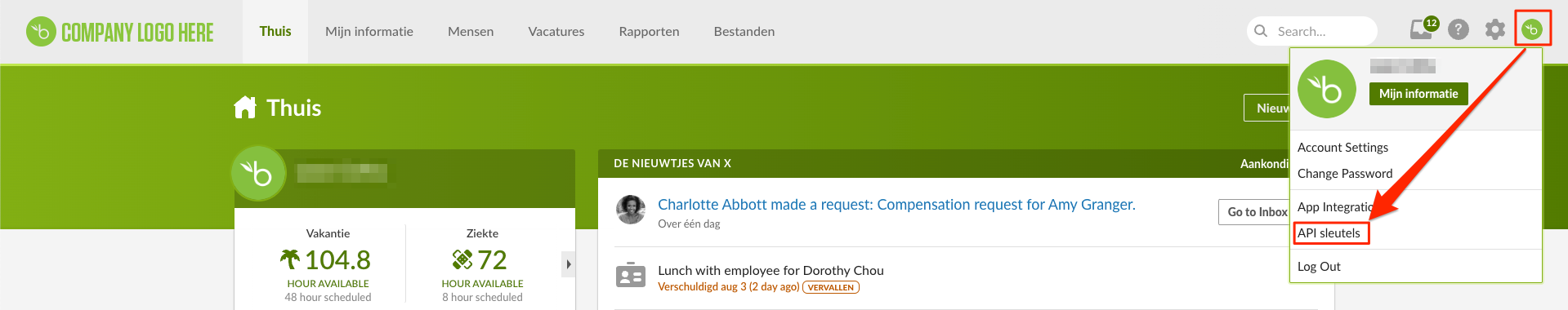The width and height of the screenshot is (1568, 310).
Task: Switch to the Mijn informatie tab
Action: coord(369,32)
